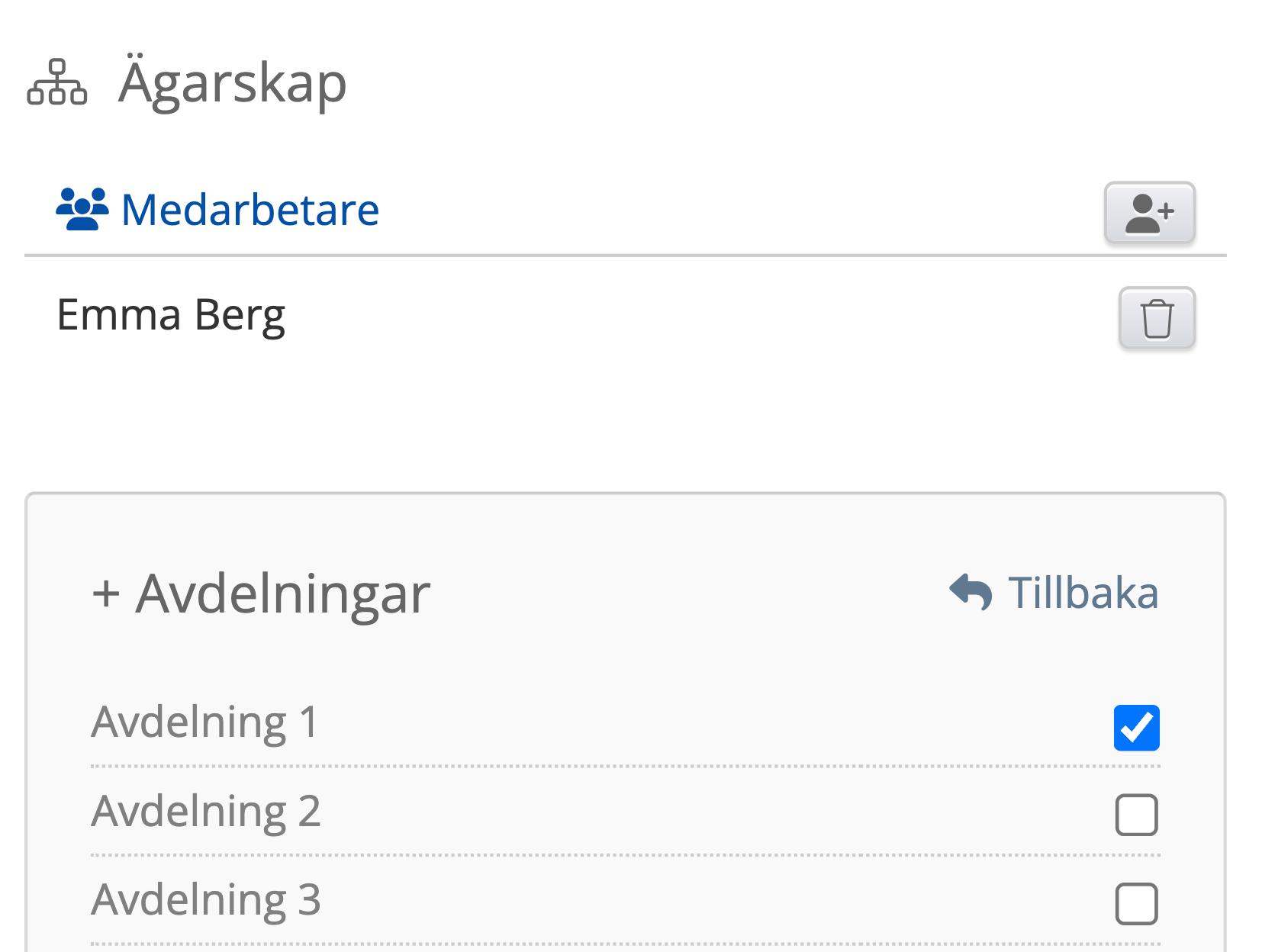Click the Ägarskap organization chart icon
The height and width of the screenshot is (952, 1262).
pos(57,82)
